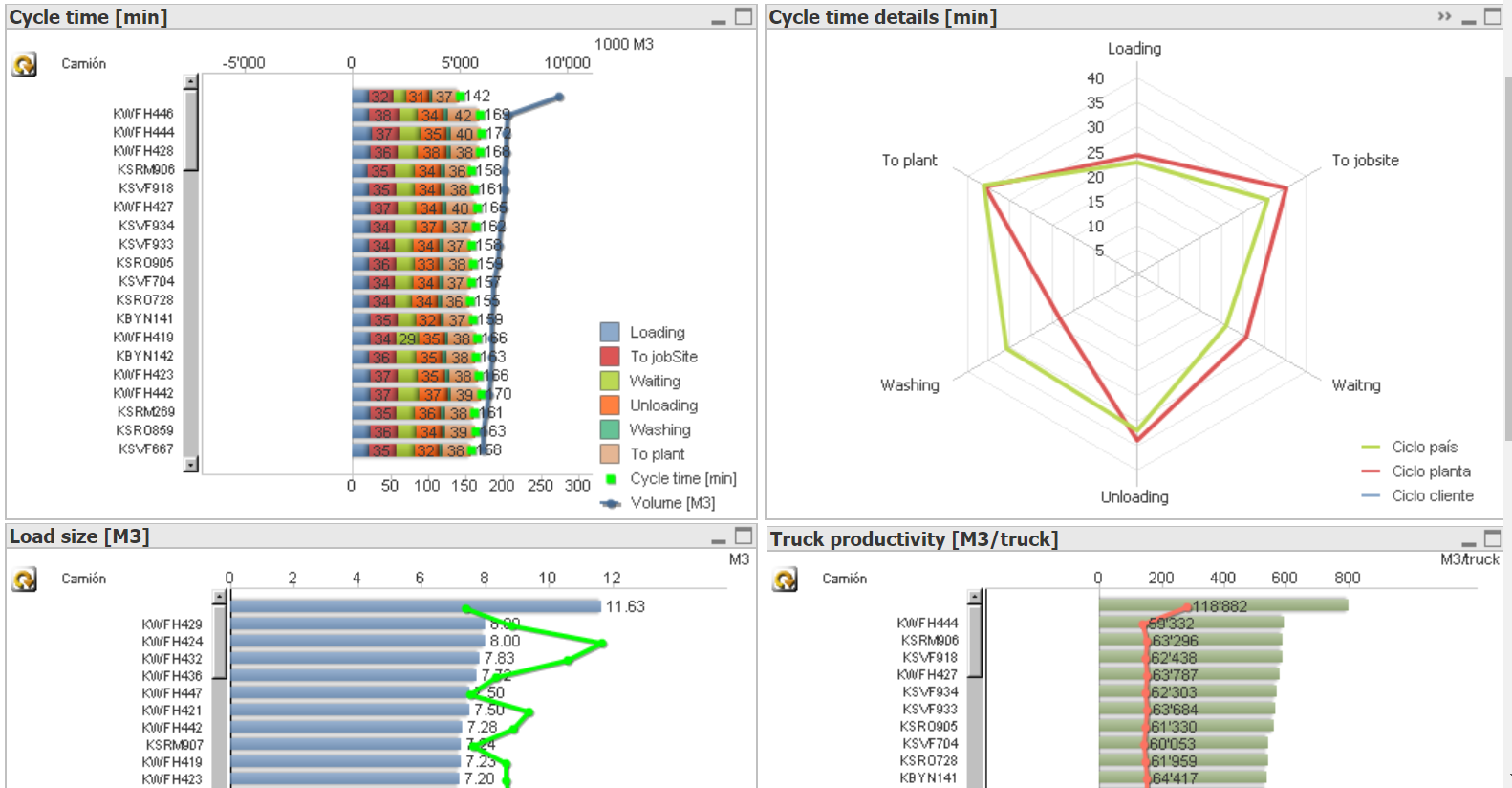Click the Camión label in Load size panel
This screenshot has height=788, width=1512.
(x=84, y=580)
